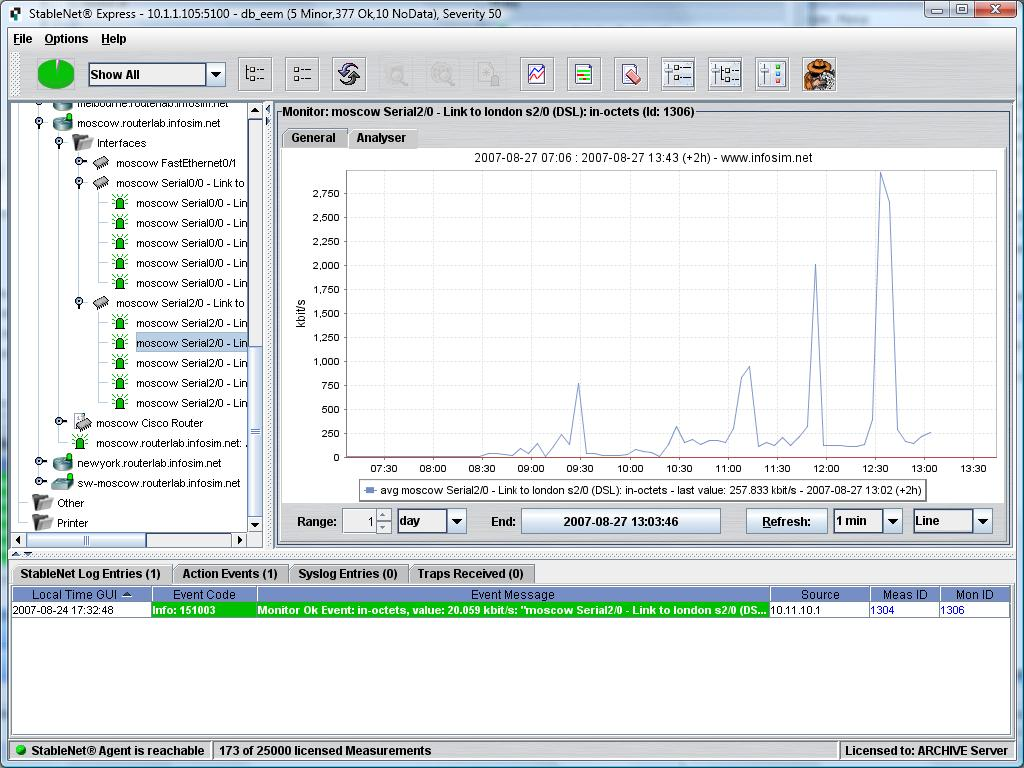Click green alarm icon of highlighted Serial2/0 monitor
Screen dimensions: 1024x768
click(x=120, y=342)
